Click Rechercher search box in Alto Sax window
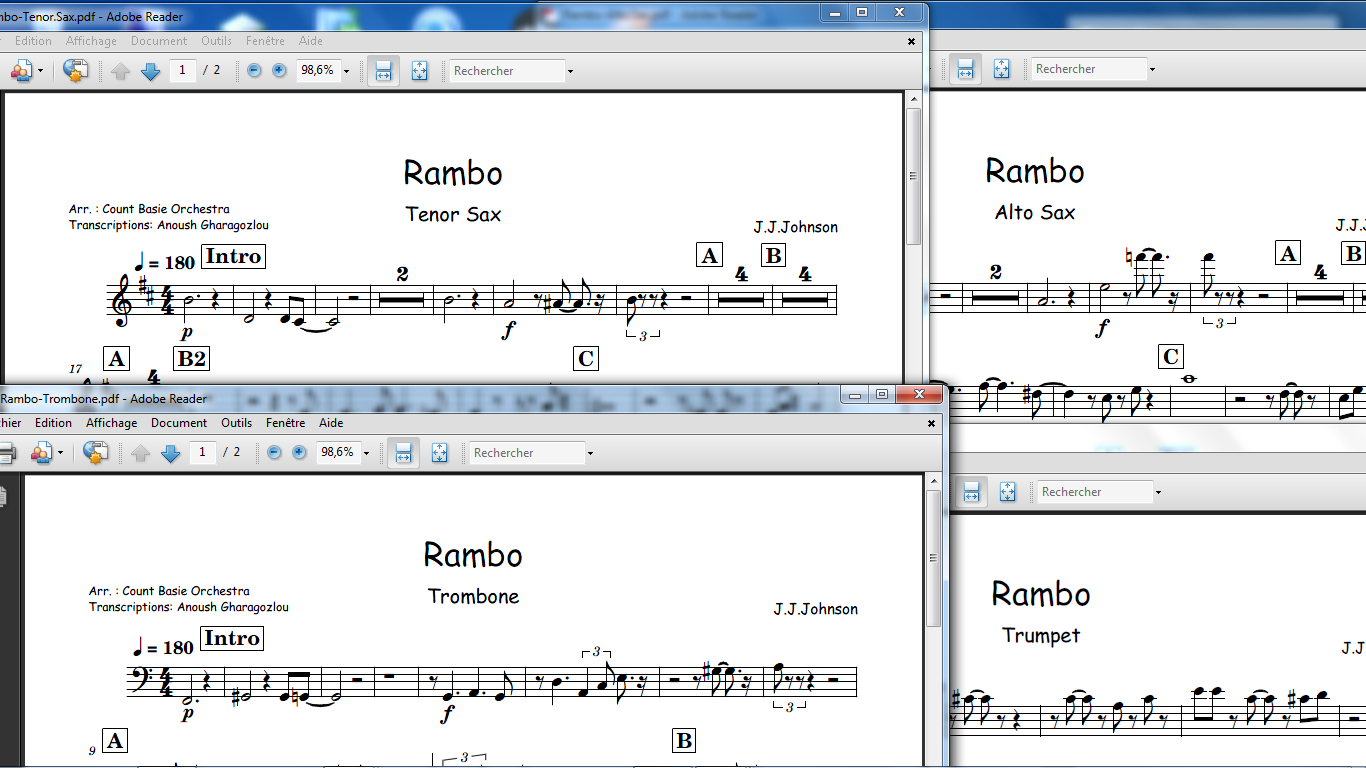The width and height of the screenshot is (1366, 768). [1089, 69]
